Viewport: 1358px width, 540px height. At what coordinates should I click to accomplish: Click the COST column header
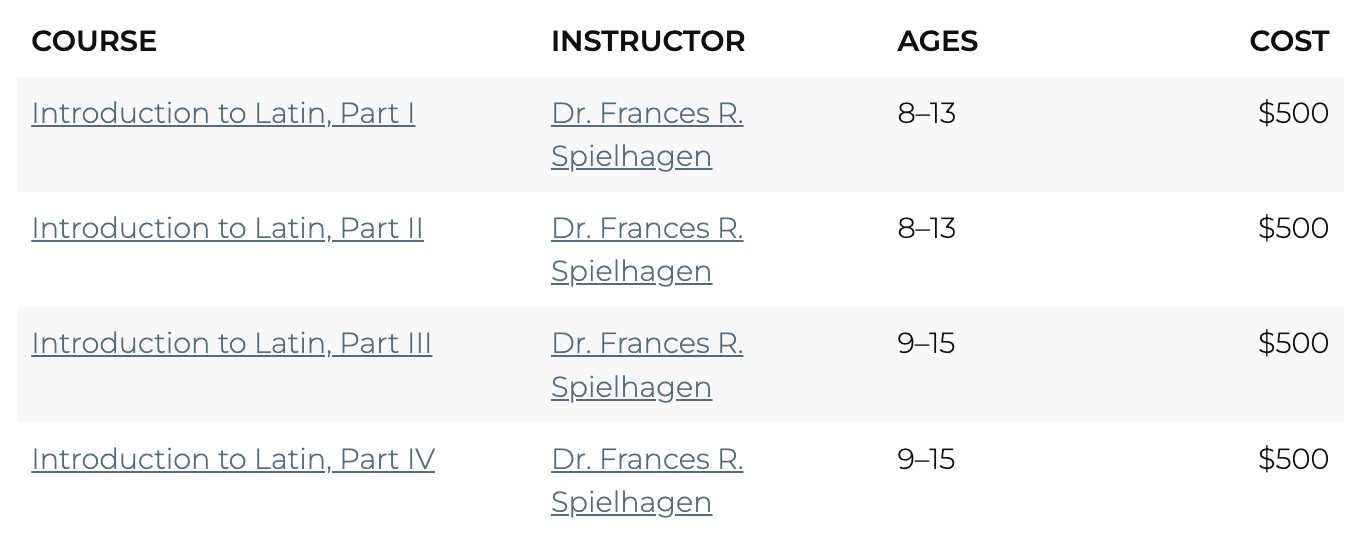tap(1288, 41)
